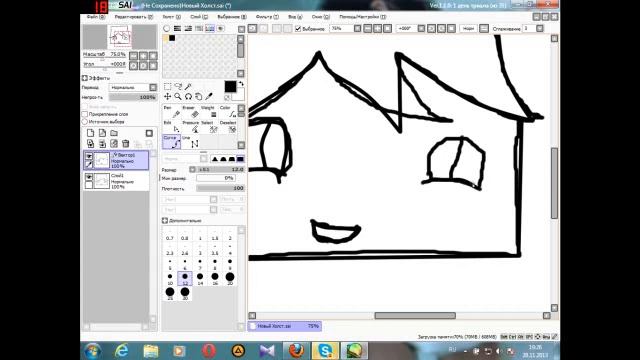Collapse the Дополнительно section
This screenshot has width=640, height=360.
pos(165,221)
